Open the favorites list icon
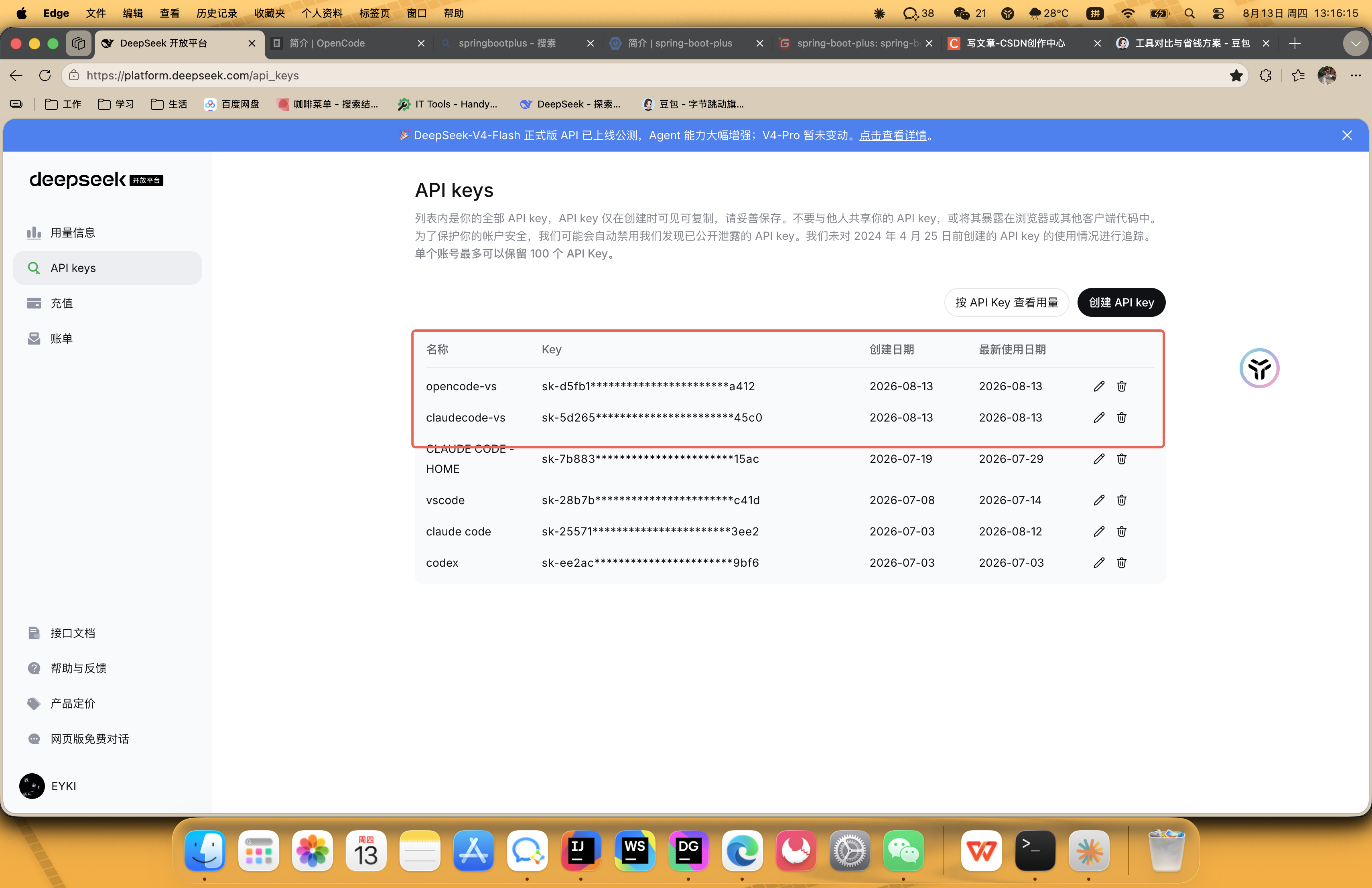1372x888 pixels. coord(1298,75)
